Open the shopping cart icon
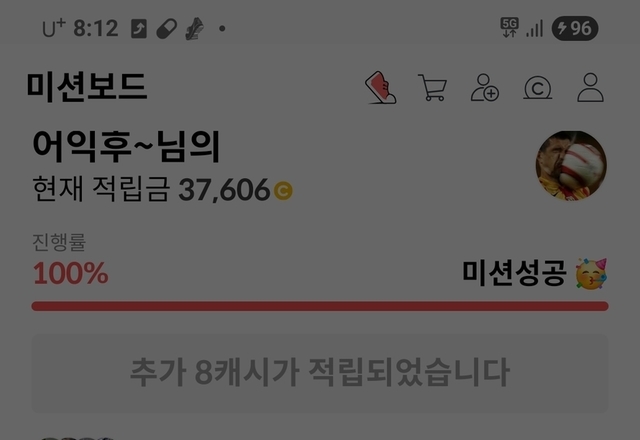This screenshot has height=440, width=640. pos(433,87)
